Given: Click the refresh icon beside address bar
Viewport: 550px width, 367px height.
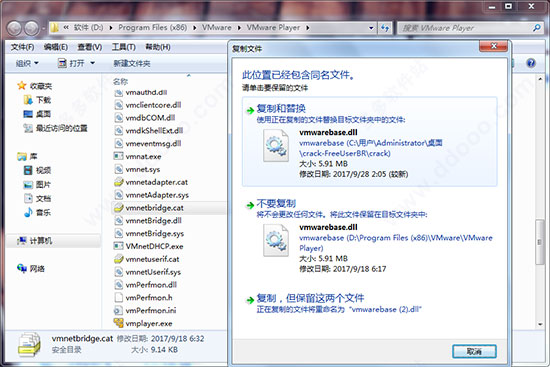Looking at the screenshot, I should [x=385, y=28].
